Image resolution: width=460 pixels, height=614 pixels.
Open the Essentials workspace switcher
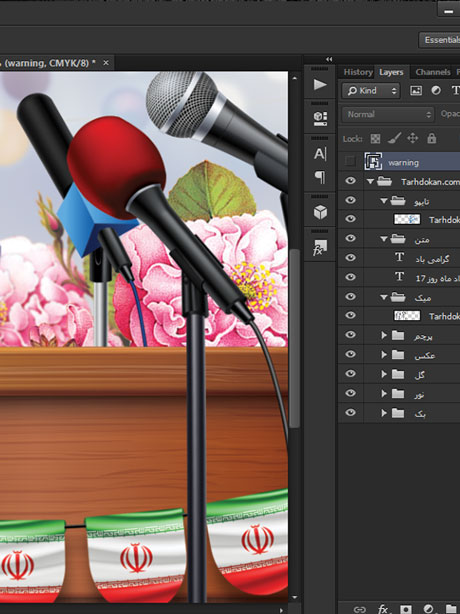440,40
